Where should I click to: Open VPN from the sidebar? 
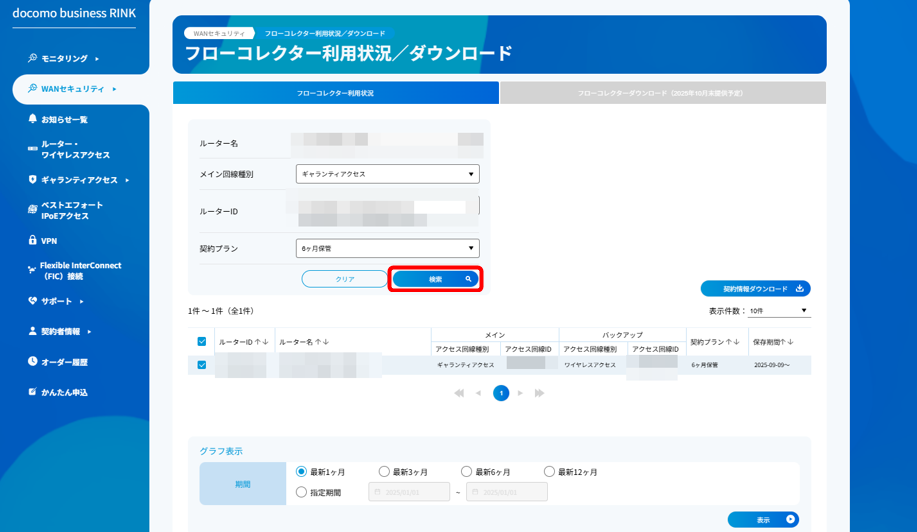49,240
